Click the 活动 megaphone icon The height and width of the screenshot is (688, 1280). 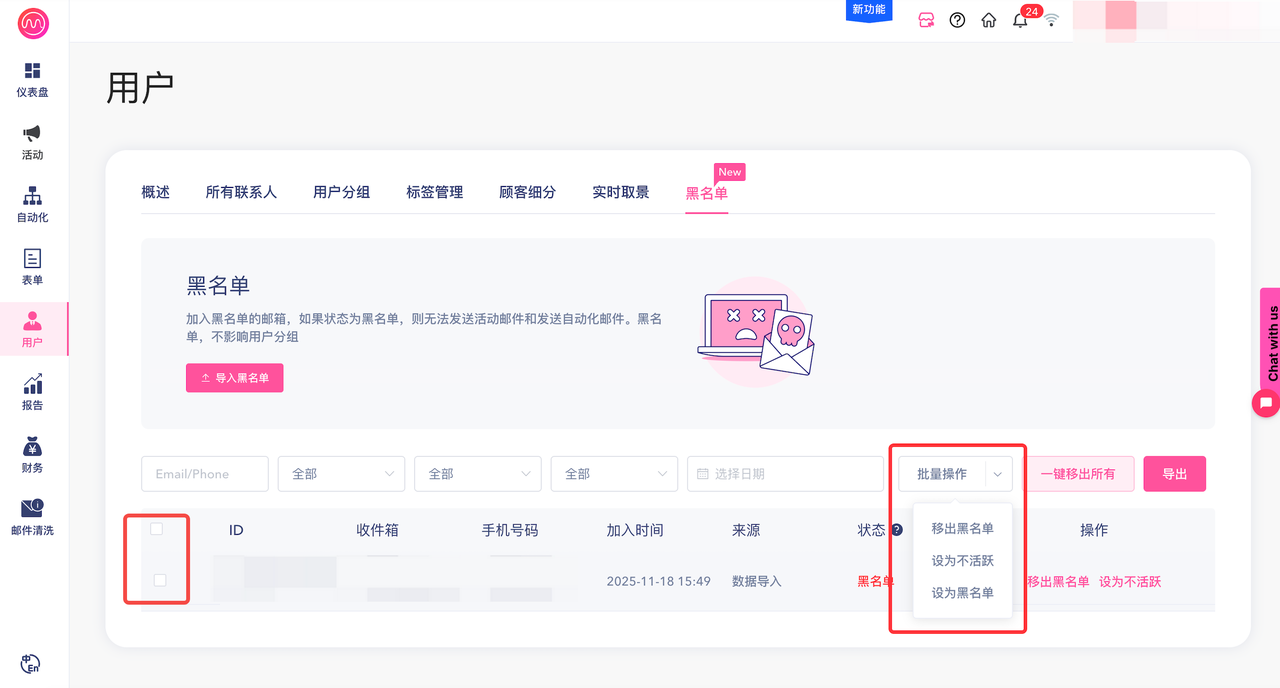tap(33, 134)
